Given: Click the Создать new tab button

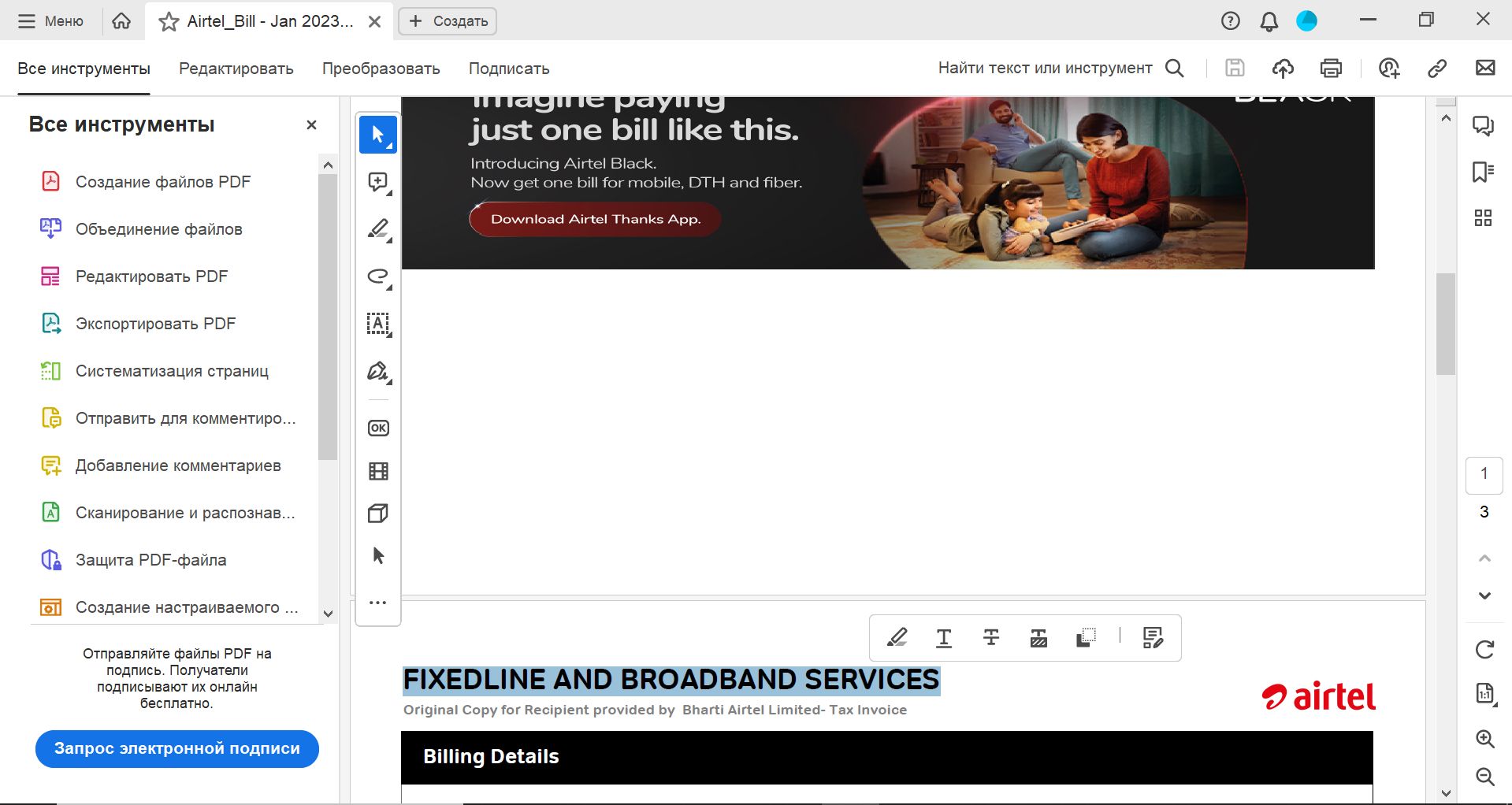Looking at the screenshot, I should pyautogui.click(x=448, y=21).
